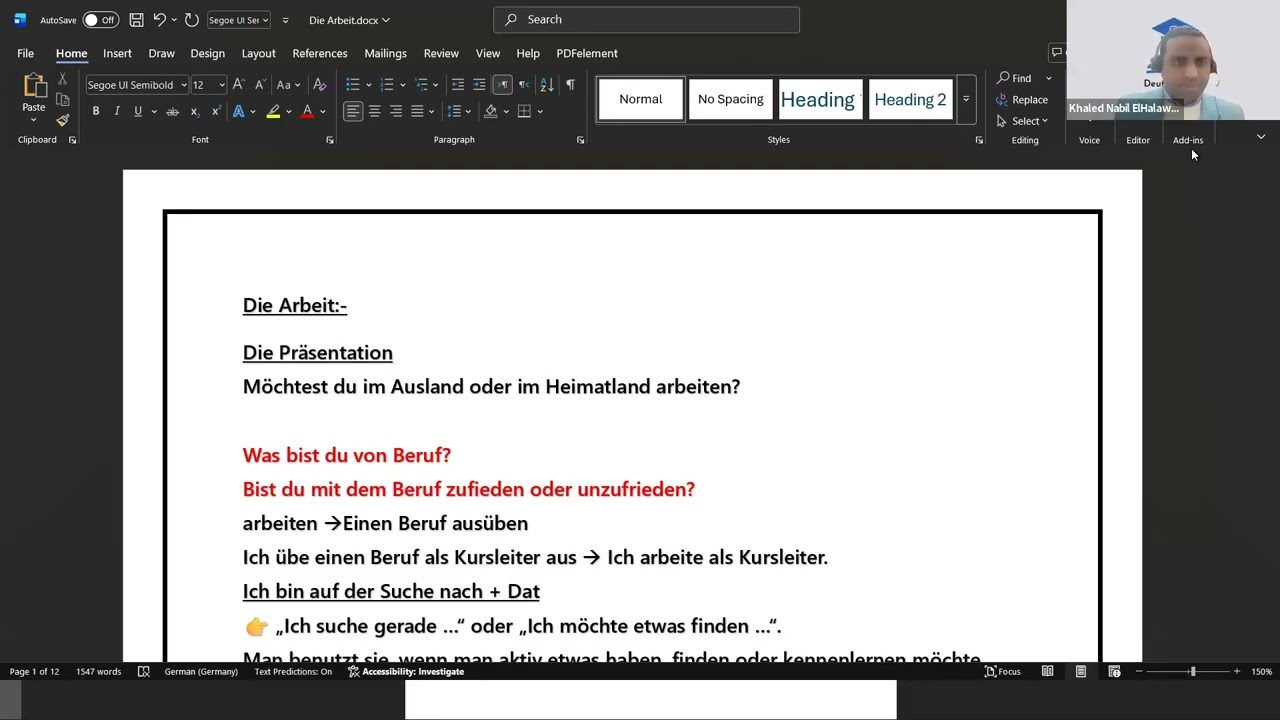Align text left
This screenshot has width=1280, height=720.
353,111
